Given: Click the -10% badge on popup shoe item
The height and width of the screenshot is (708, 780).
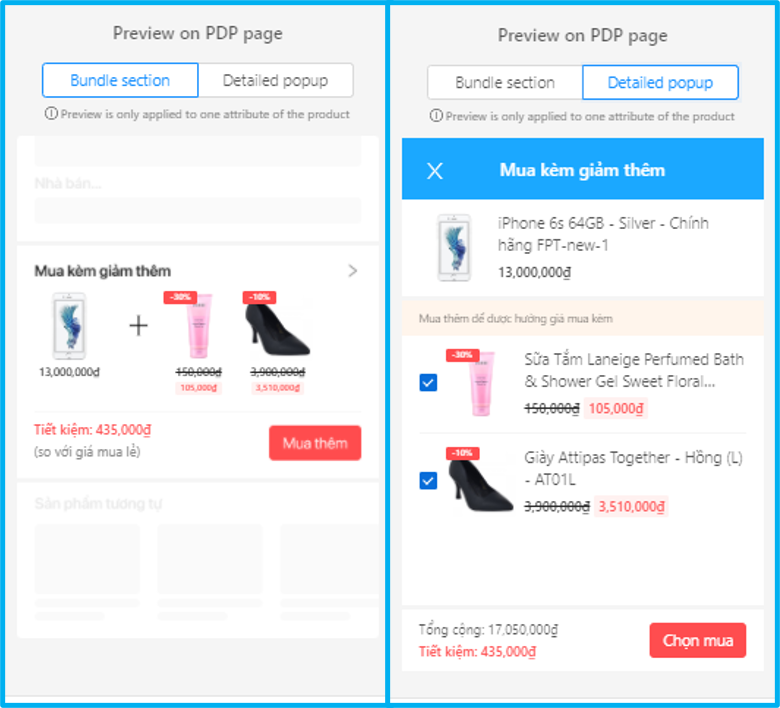Looking at the screenshot, I should pyautogui.click(x=463, y=453).
